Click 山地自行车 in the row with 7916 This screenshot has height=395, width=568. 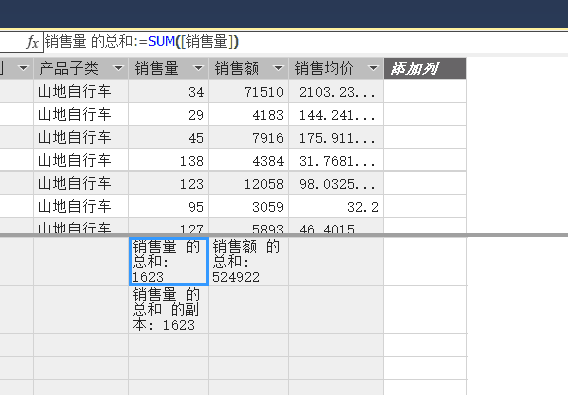pos(81,137)
